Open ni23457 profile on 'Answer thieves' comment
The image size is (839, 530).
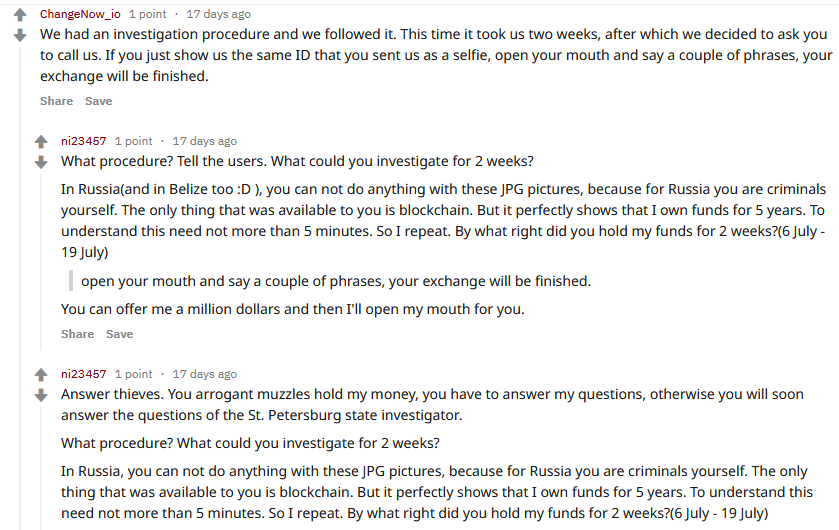tap(83, 374)
